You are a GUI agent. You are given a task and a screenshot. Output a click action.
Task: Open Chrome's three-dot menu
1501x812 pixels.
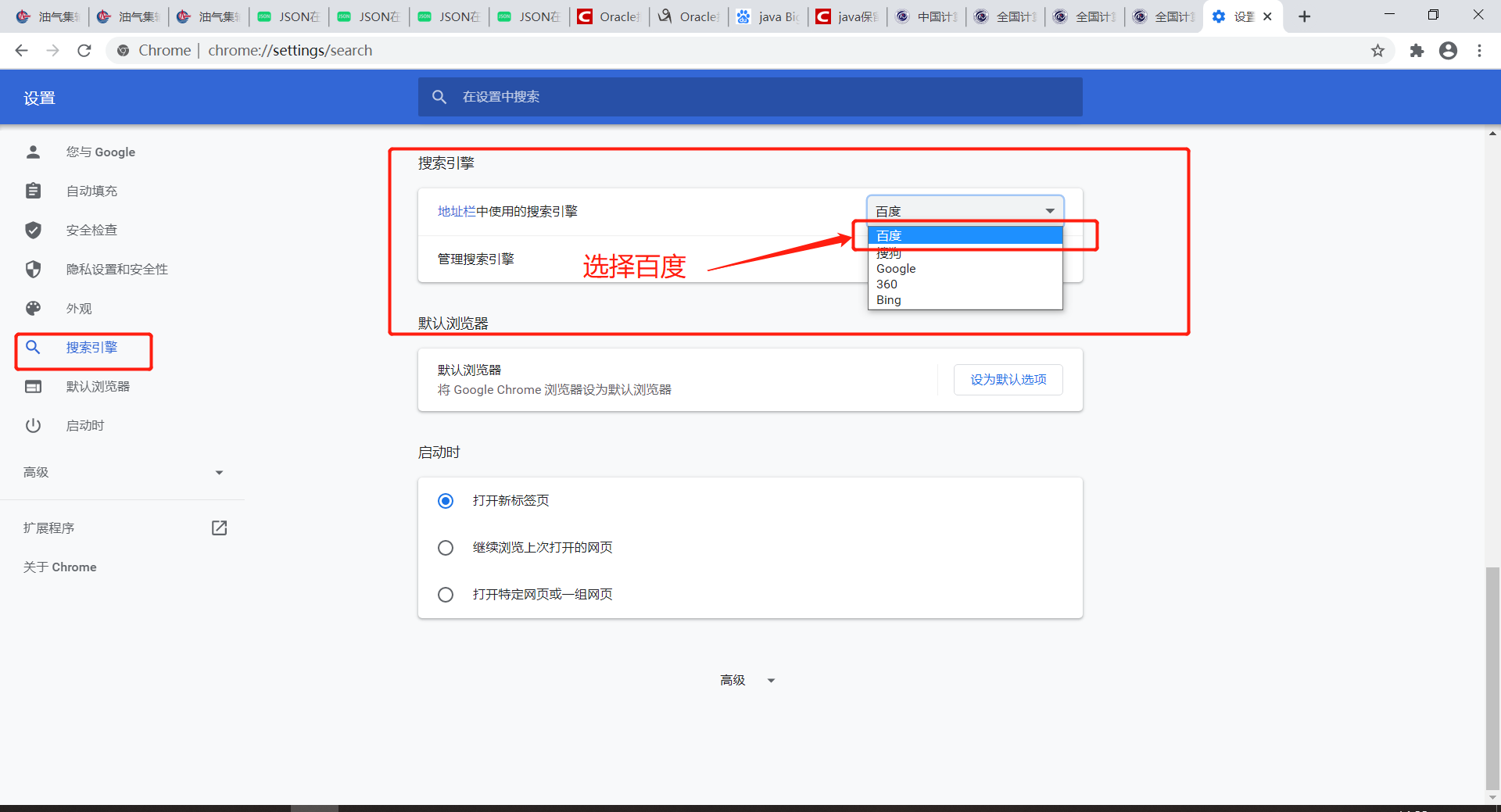pos(1479,51)
